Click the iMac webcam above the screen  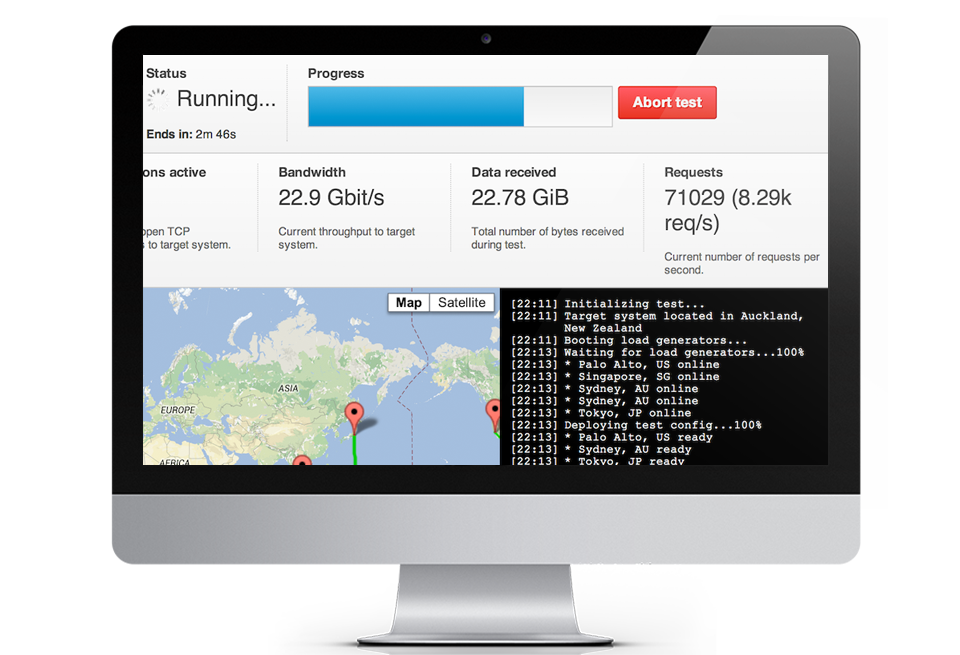486,39
